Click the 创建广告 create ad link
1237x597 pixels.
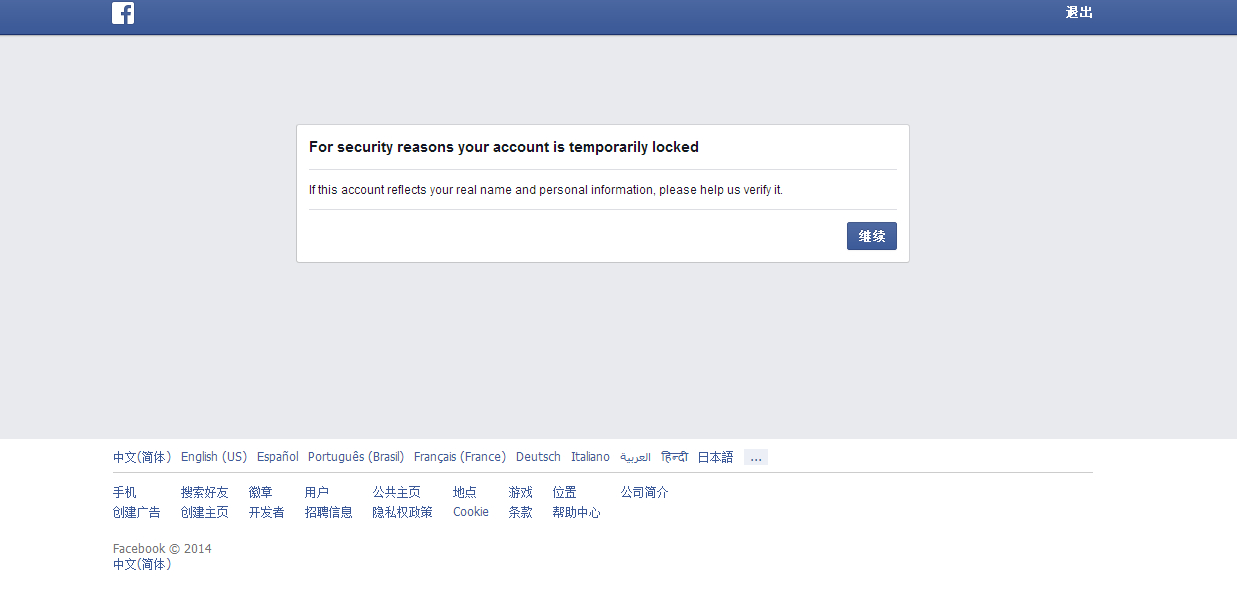point(137,512)
